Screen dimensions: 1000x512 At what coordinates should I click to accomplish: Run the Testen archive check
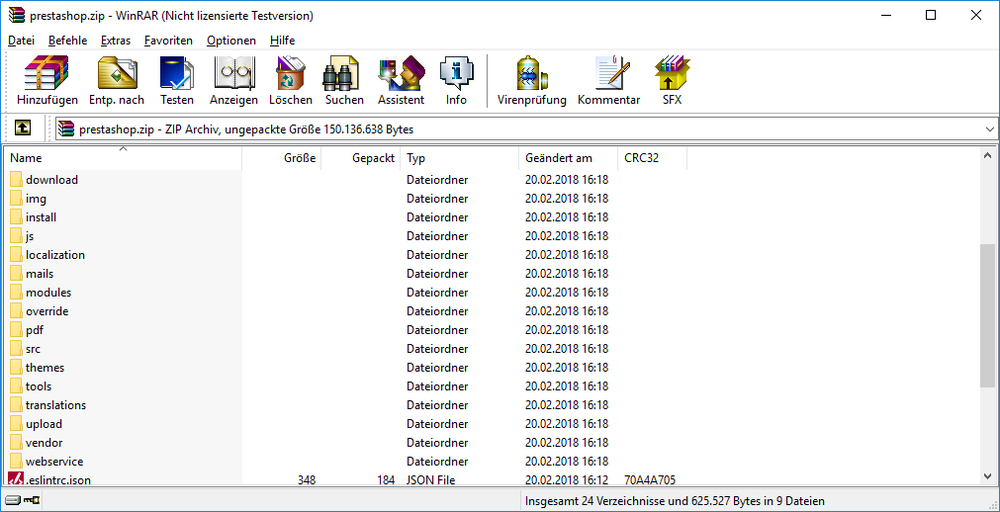(177, 80)
